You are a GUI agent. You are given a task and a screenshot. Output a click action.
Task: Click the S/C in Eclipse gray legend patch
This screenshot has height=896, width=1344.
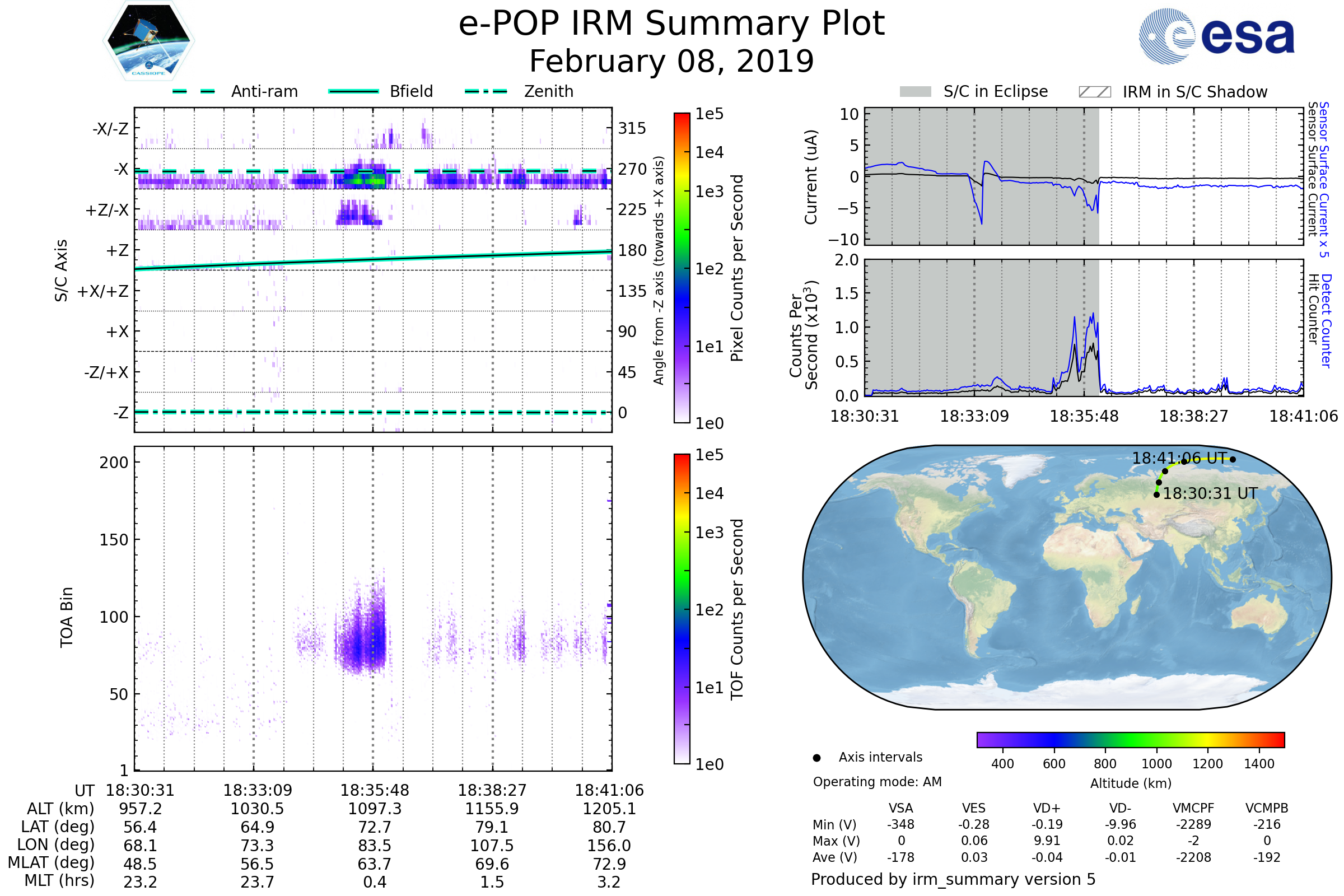click(x=916, y=92)
